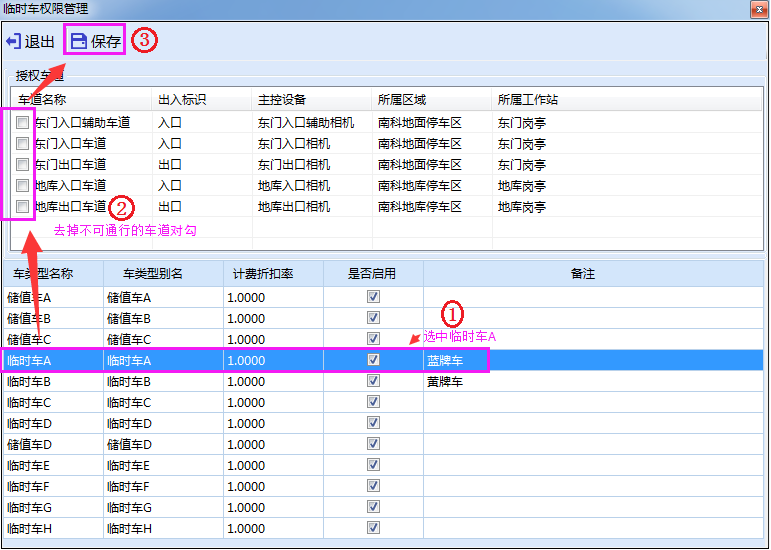Toggle 是否启用 checkbox for 临时车C
The width and height of the screenshot is (771, 550).
tap(373, 402)
